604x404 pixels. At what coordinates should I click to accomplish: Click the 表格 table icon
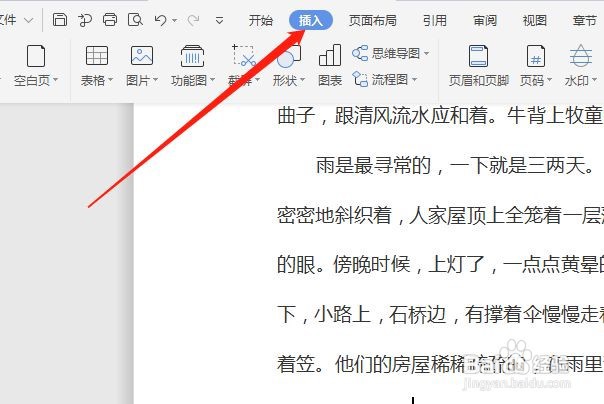(97, 56)
